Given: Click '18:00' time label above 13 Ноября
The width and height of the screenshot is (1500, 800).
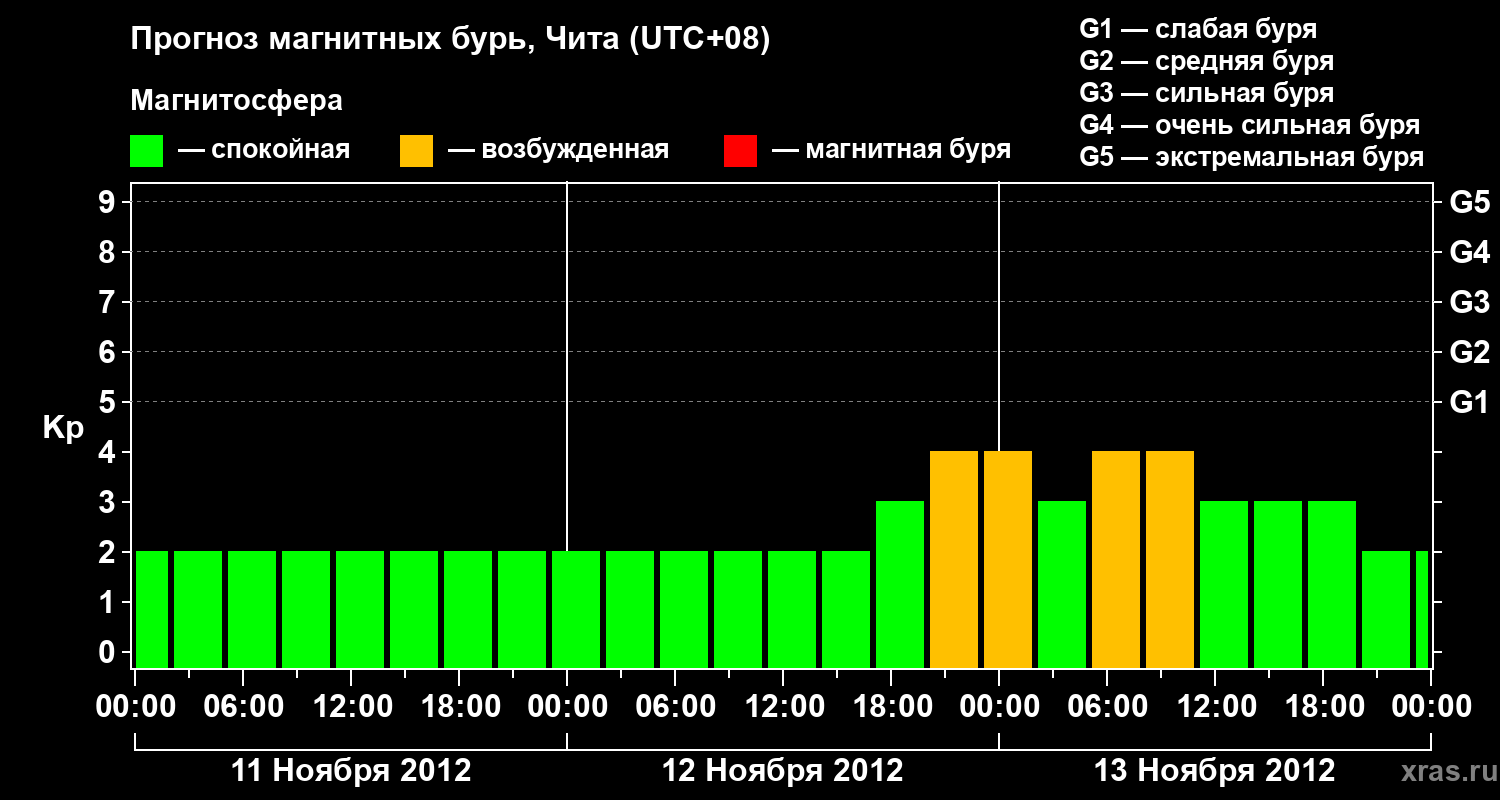Looking at the screenshot, I should pyautogui.click(x=1323, y=707).
